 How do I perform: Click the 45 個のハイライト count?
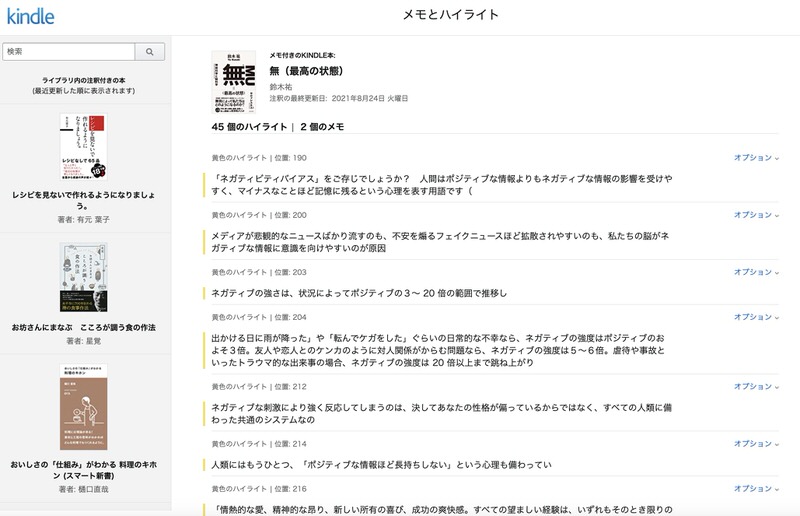click(x=249, y=127)
